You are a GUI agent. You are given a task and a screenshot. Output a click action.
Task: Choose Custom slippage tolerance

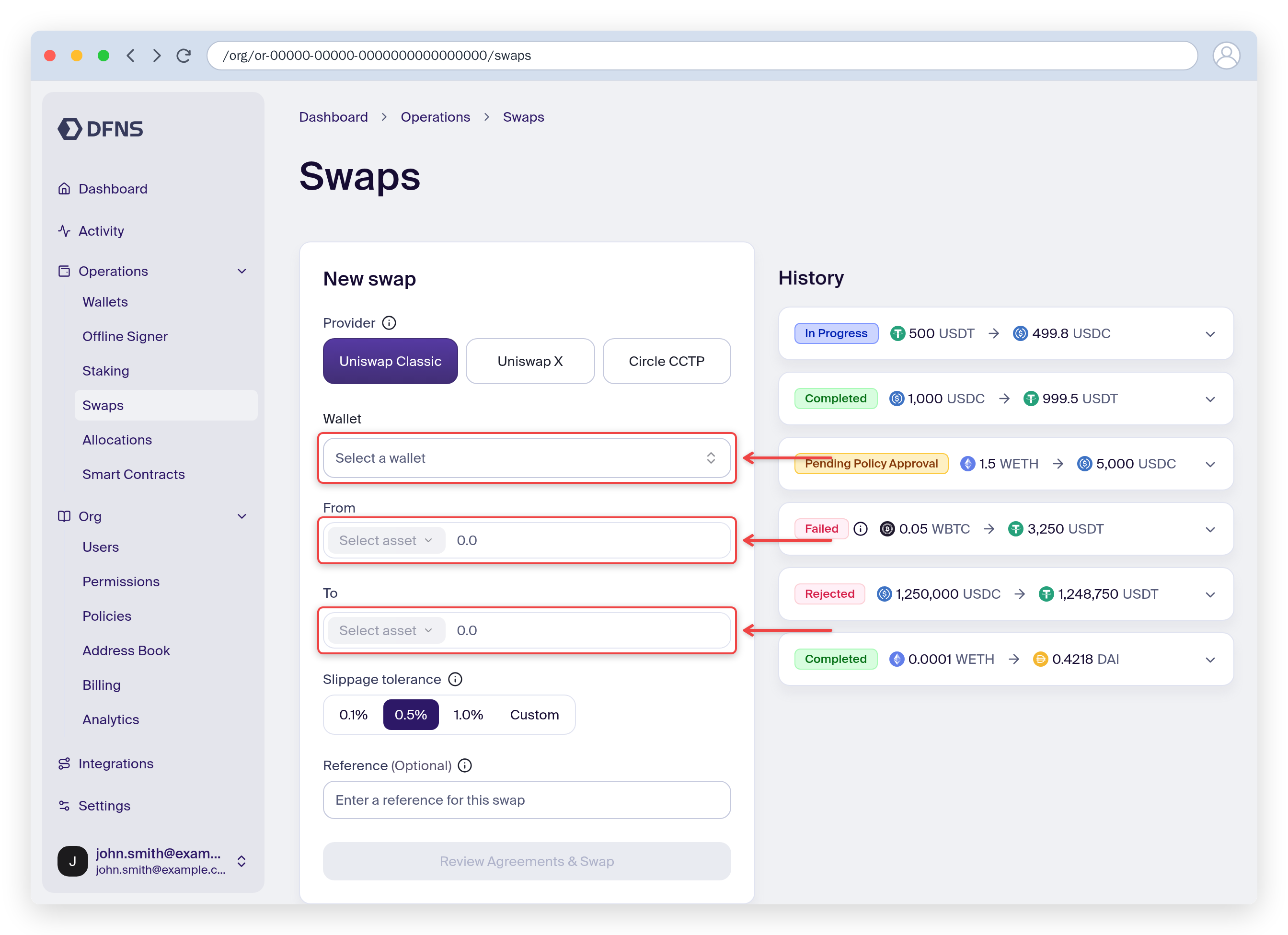[534, 715]
